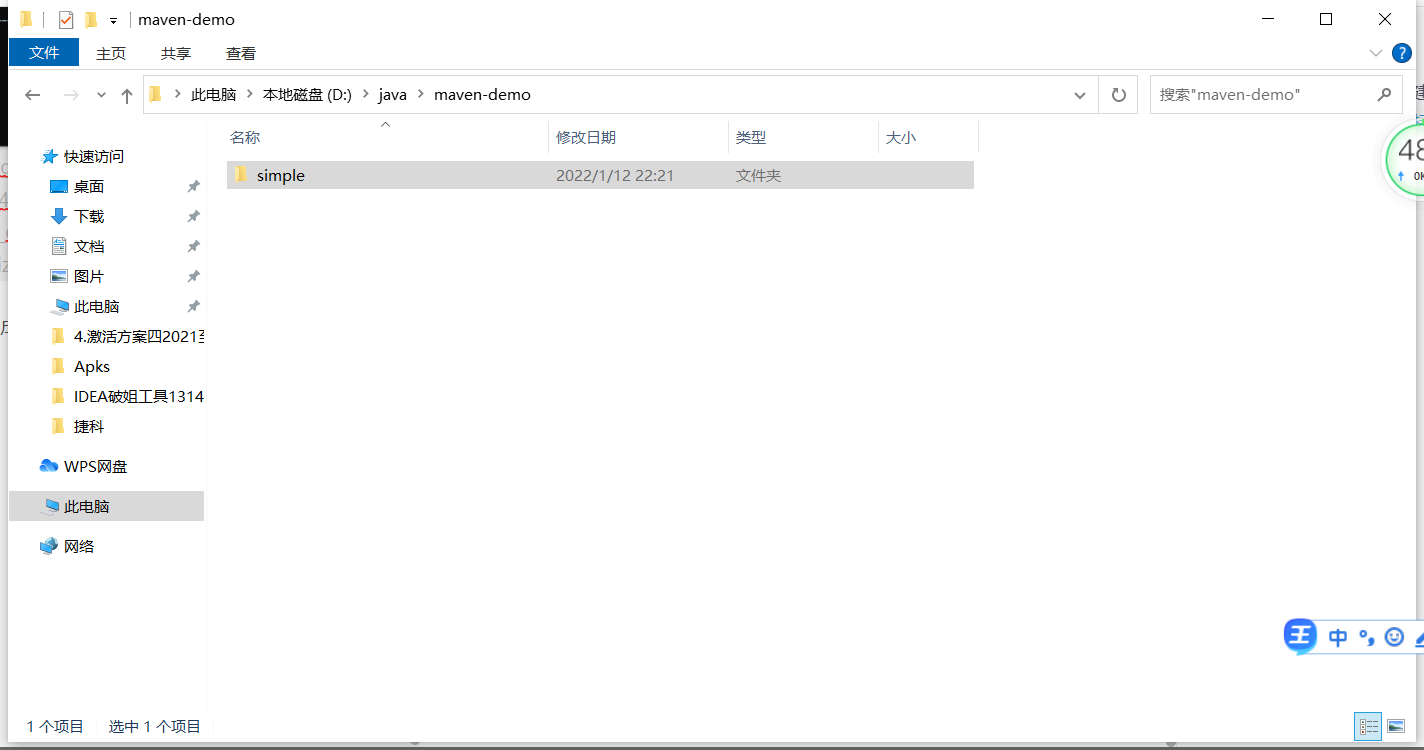The width and height of the screenshot is (1424, 750).
Task: Click java breadcrumb in address bar
Action: tap(393, 95)
